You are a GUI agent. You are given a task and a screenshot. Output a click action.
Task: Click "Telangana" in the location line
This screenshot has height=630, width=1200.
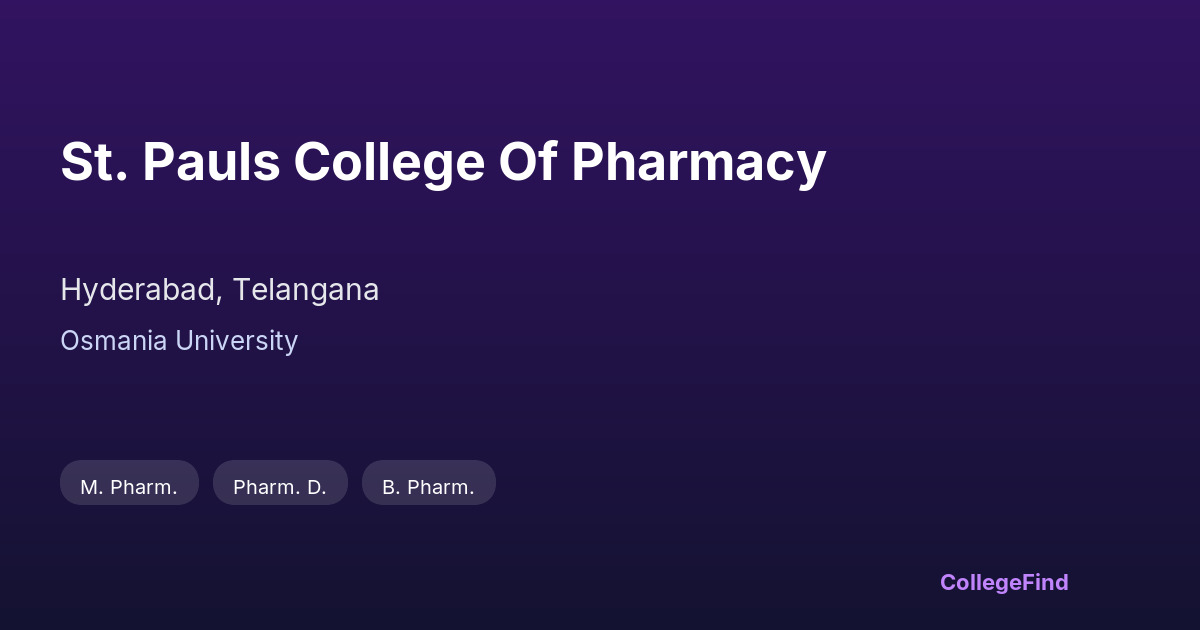(306, 290)
